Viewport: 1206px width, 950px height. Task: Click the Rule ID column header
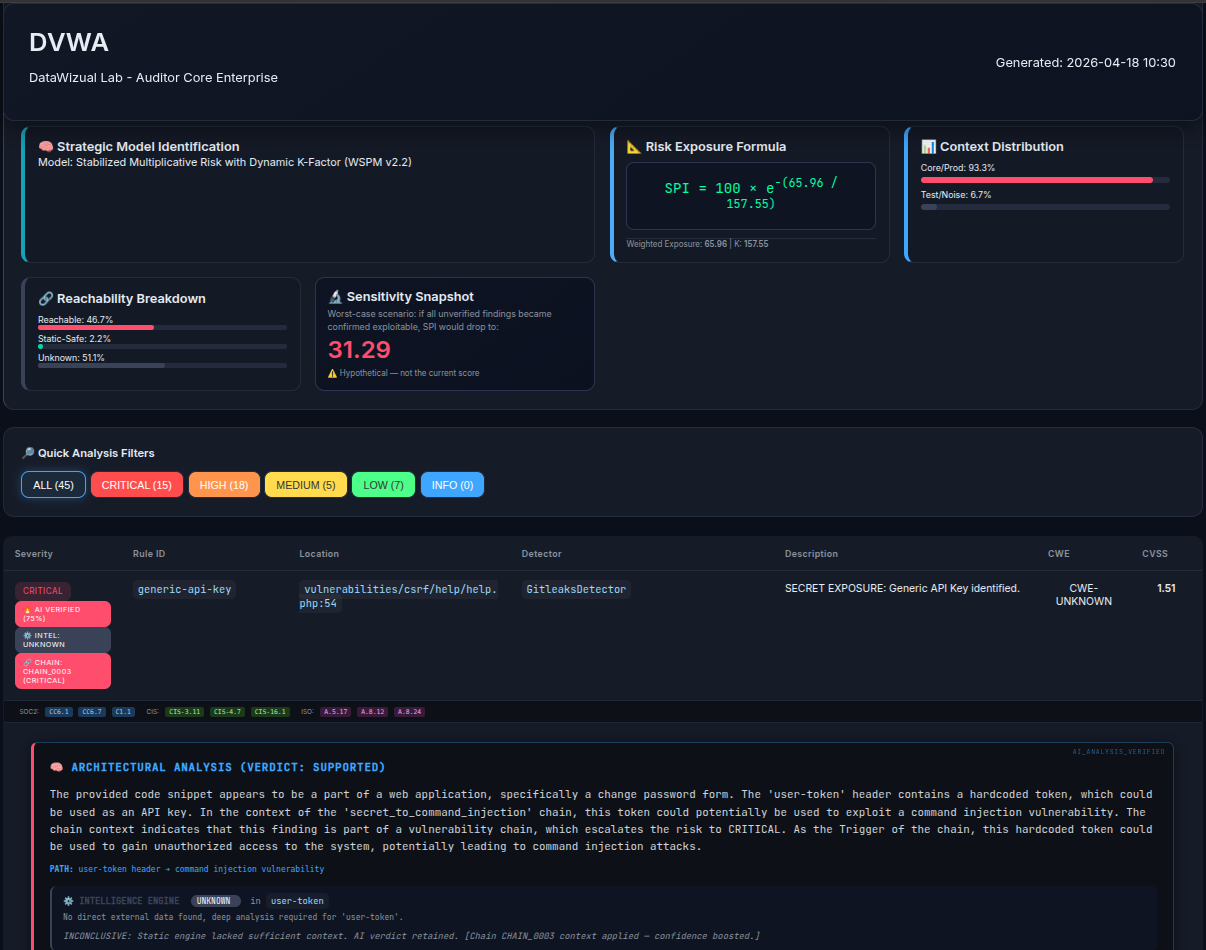click(149, 554)
